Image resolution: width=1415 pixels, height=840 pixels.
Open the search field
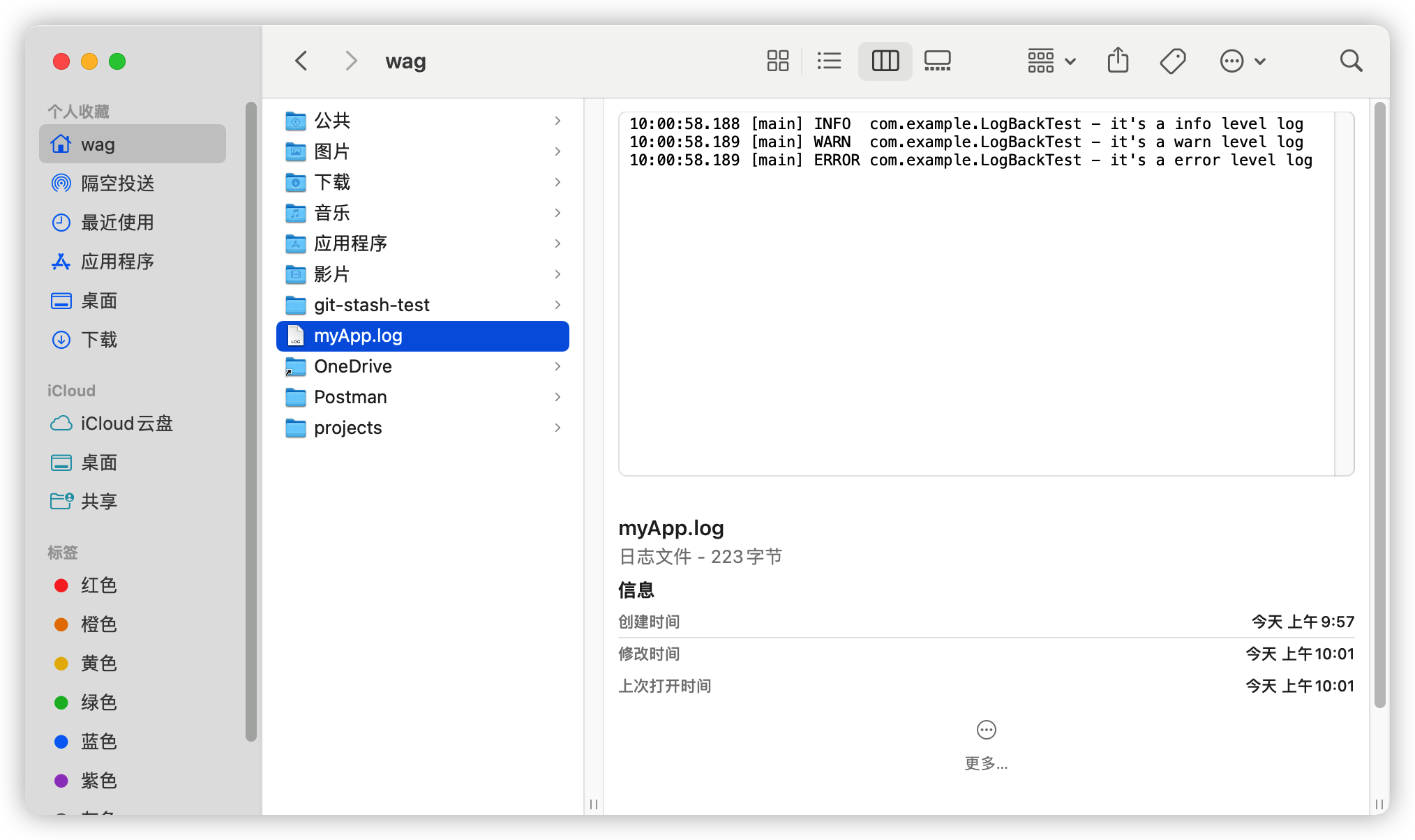(x=1351, y=61)
